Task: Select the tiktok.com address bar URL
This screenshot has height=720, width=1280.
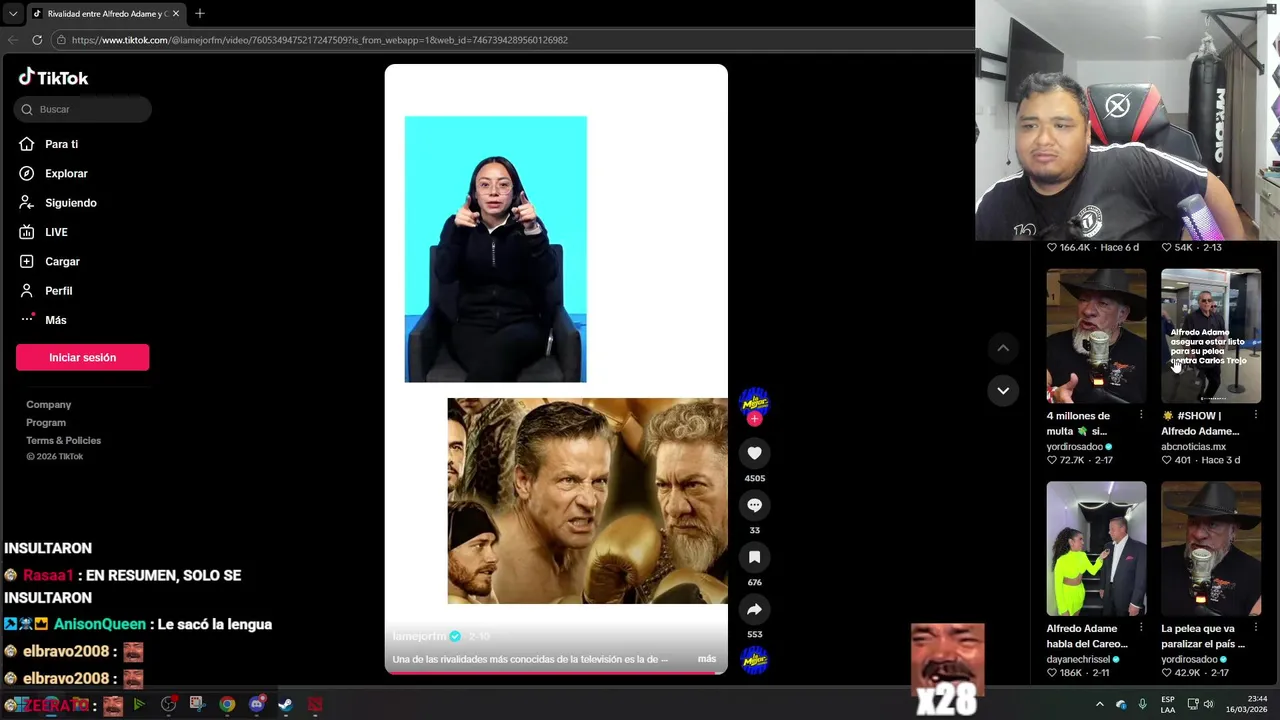Action: point(320,40)
